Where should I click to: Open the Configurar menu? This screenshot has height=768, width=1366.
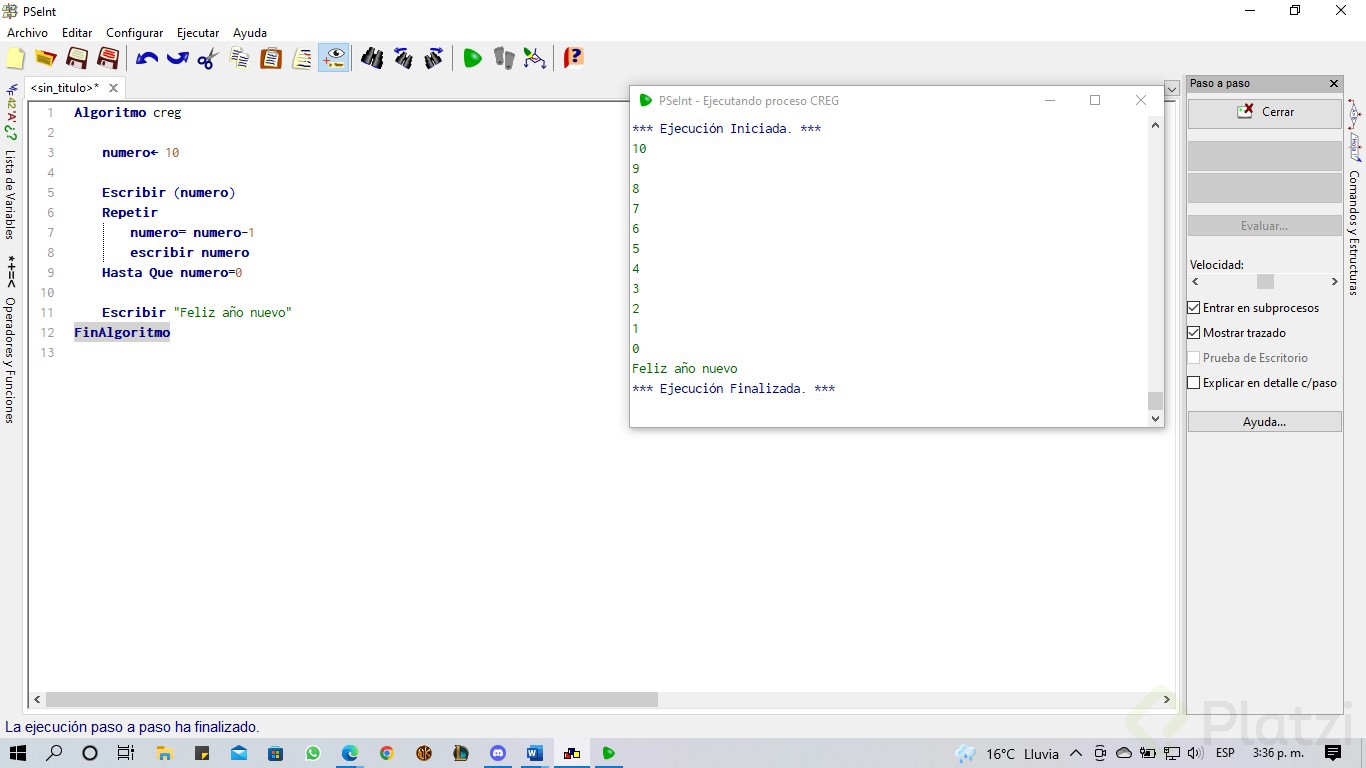[x=134, y=33]
